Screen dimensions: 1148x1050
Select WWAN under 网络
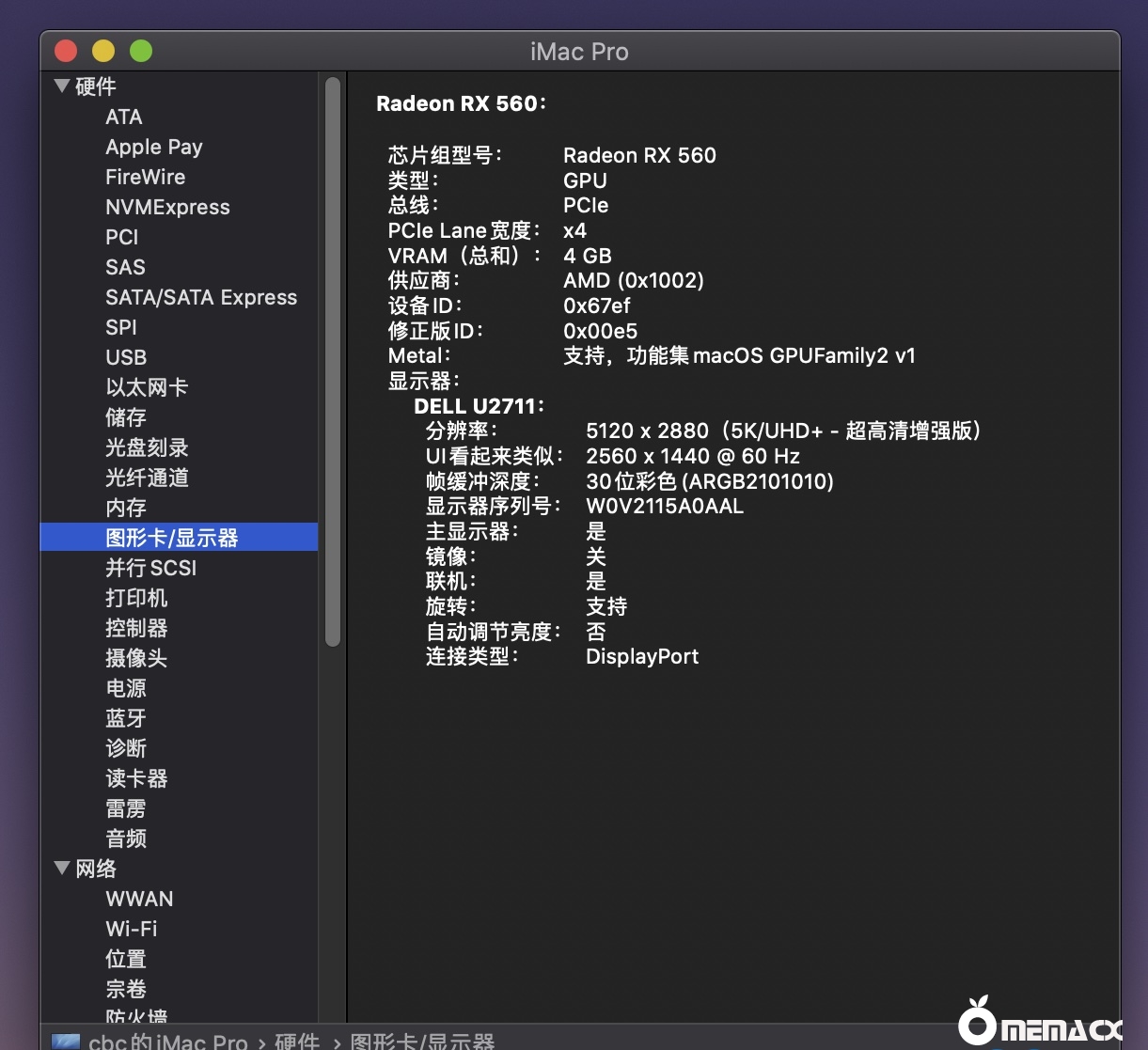point(139,899)
